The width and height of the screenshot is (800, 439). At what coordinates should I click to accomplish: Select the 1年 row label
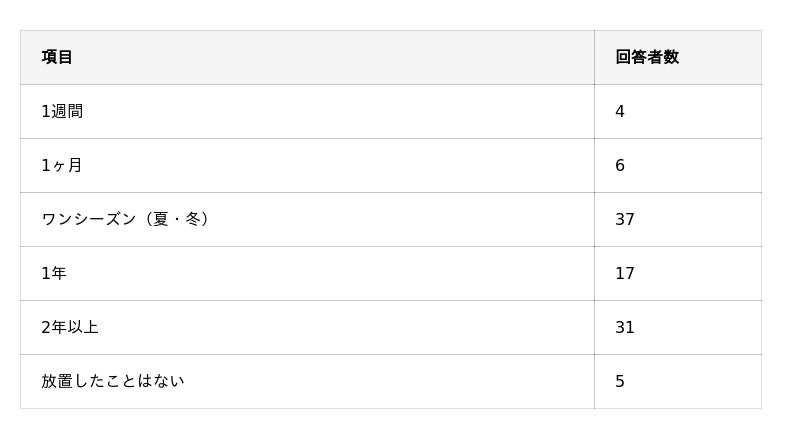54,273
